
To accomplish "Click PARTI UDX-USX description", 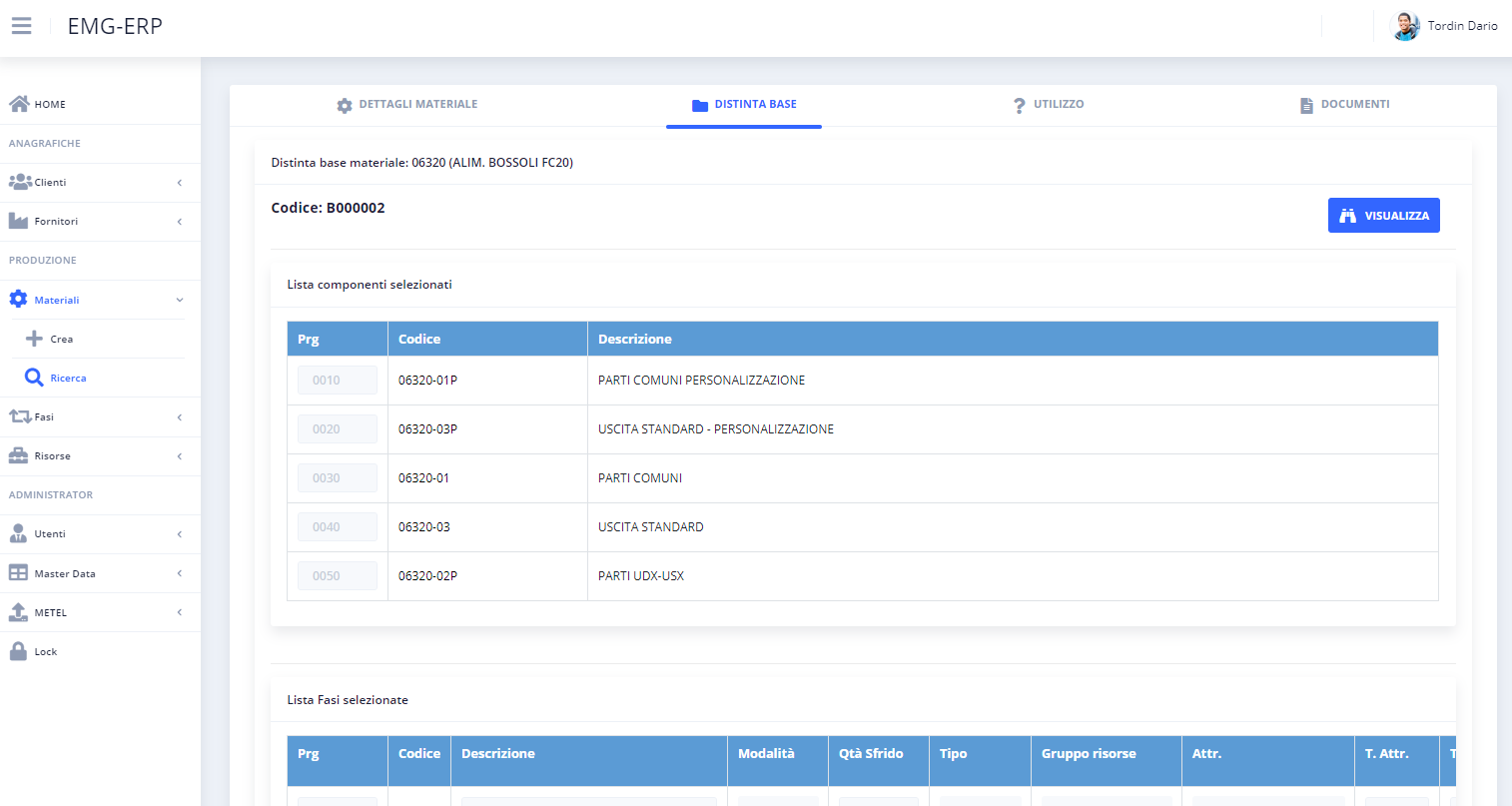I will (641, 576).
